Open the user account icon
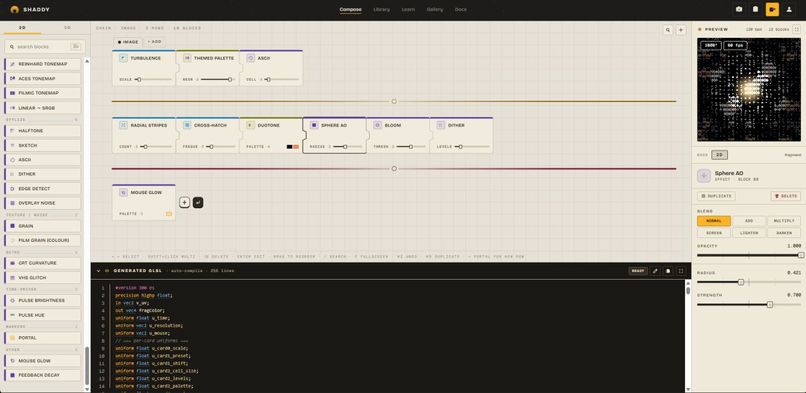This screenshot has width=806, height=393. (789, 9)
